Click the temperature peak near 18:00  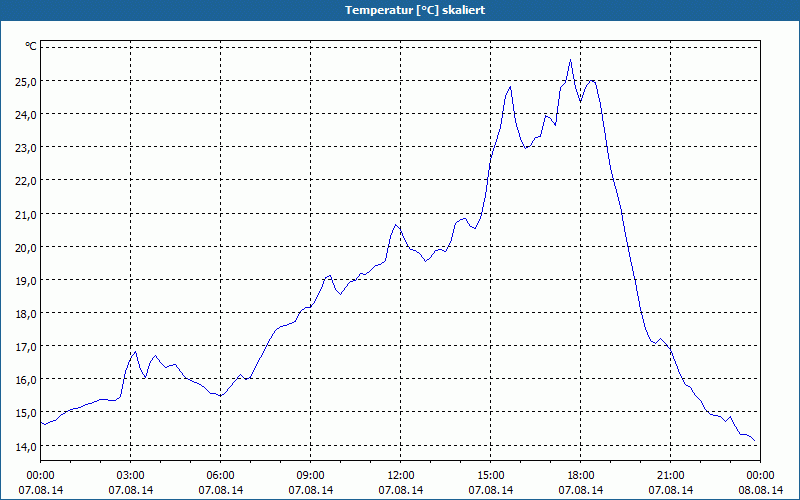pyautogui.click(x=570, y=60)
